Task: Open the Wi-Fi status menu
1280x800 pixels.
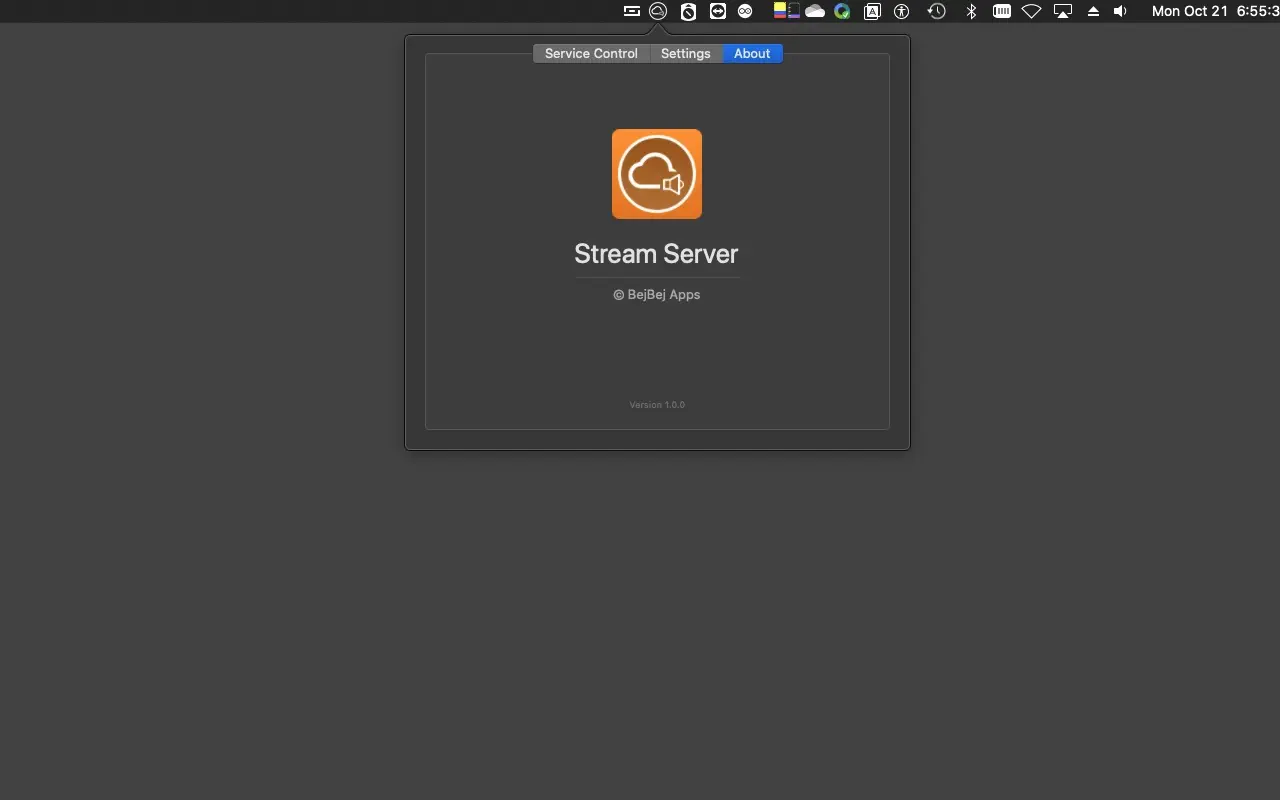Action: (1031, 11)
